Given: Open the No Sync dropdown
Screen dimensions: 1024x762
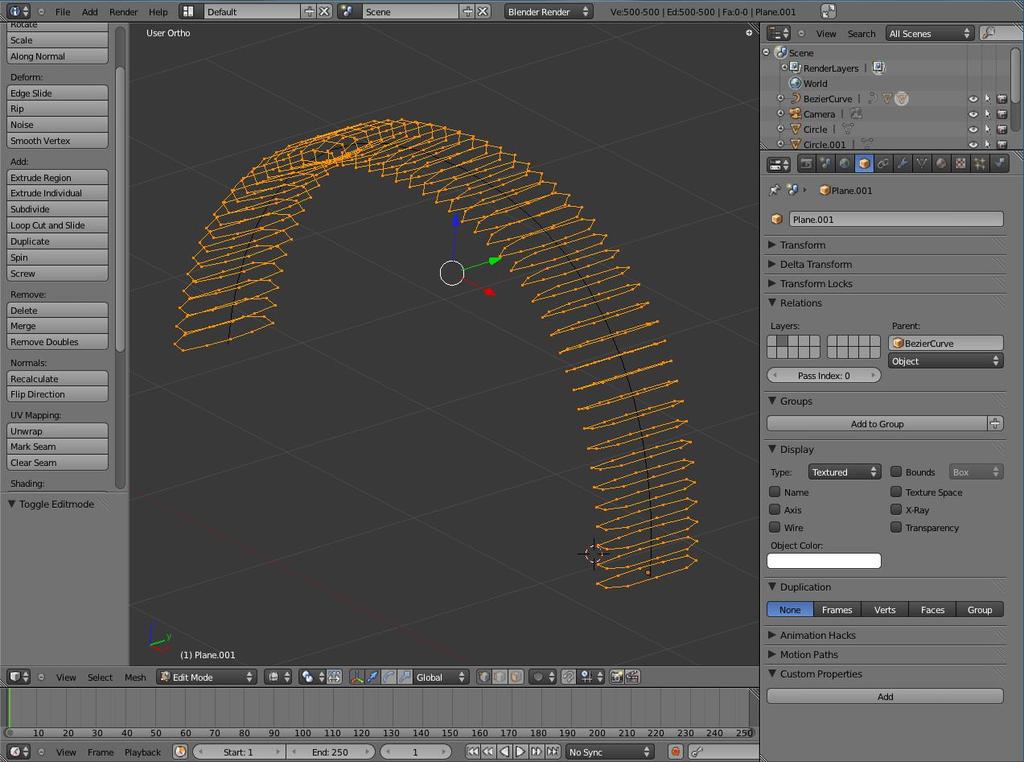Looking at the screenshot, I should point(609,752).
